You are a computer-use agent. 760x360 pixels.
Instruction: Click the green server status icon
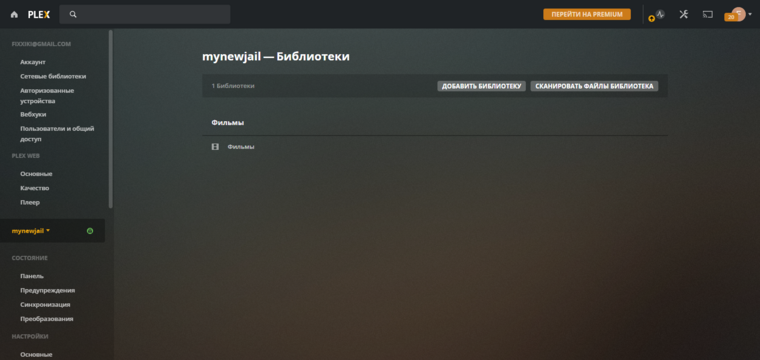(90, 231)
